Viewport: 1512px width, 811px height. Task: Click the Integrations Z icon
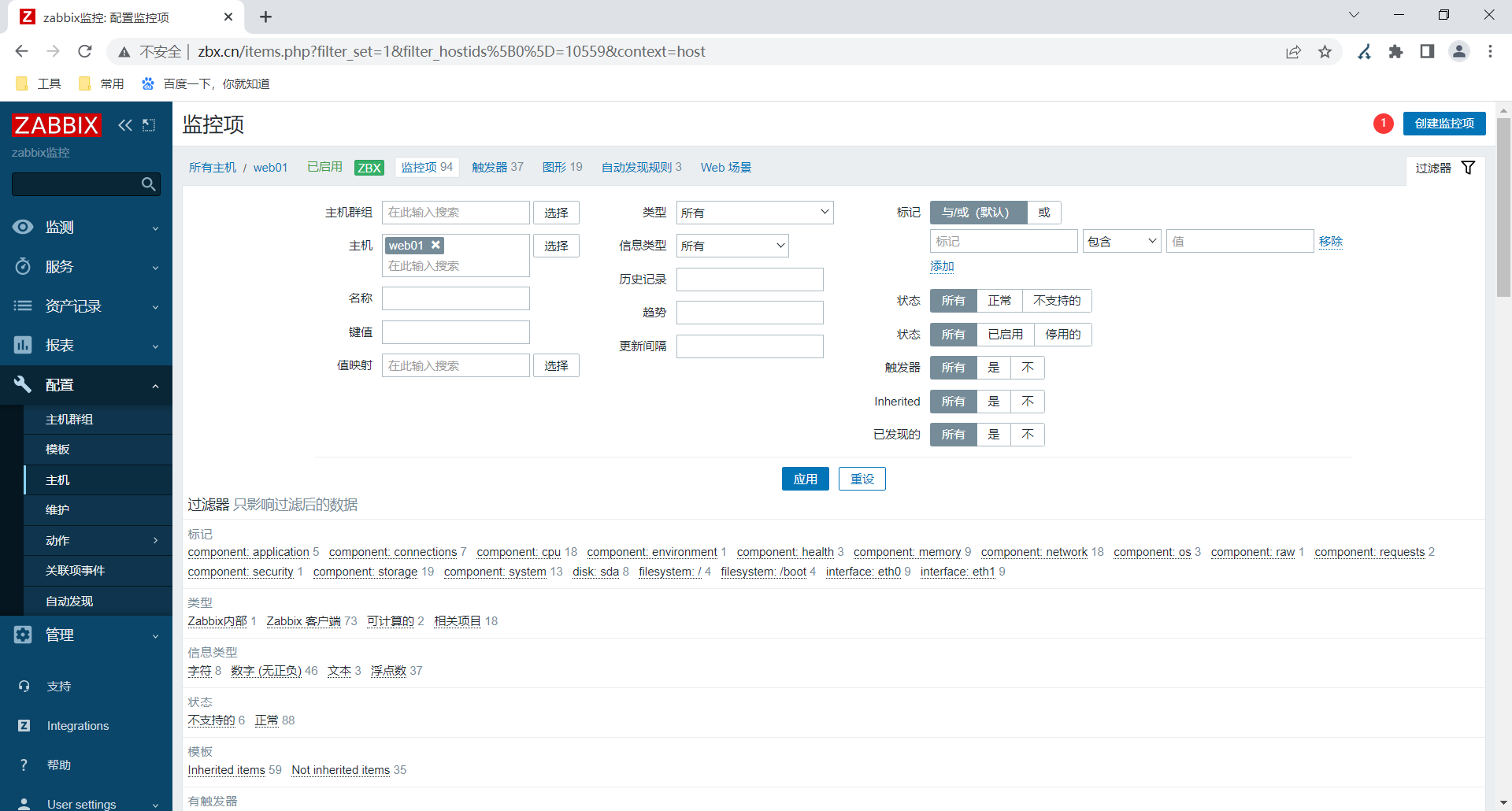(x=24, y=726)
